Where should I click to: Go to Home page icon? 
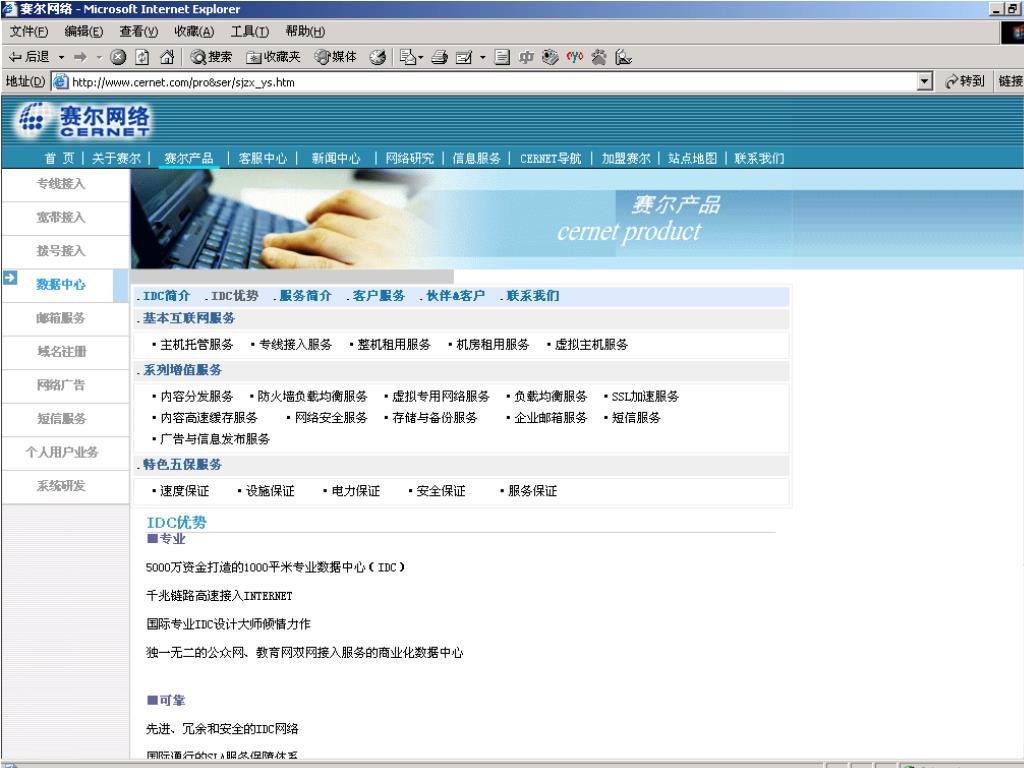tap(167, 57)
